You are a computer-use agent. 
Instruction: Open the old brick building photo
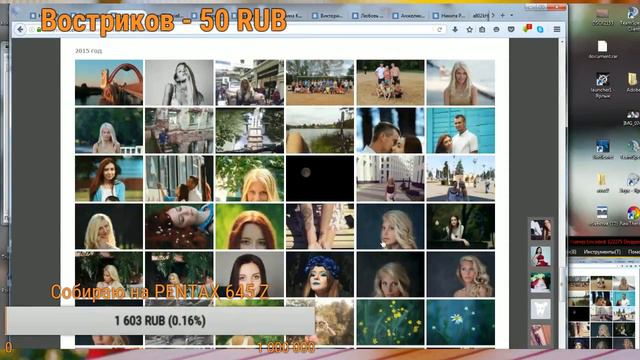coord(179,131)
